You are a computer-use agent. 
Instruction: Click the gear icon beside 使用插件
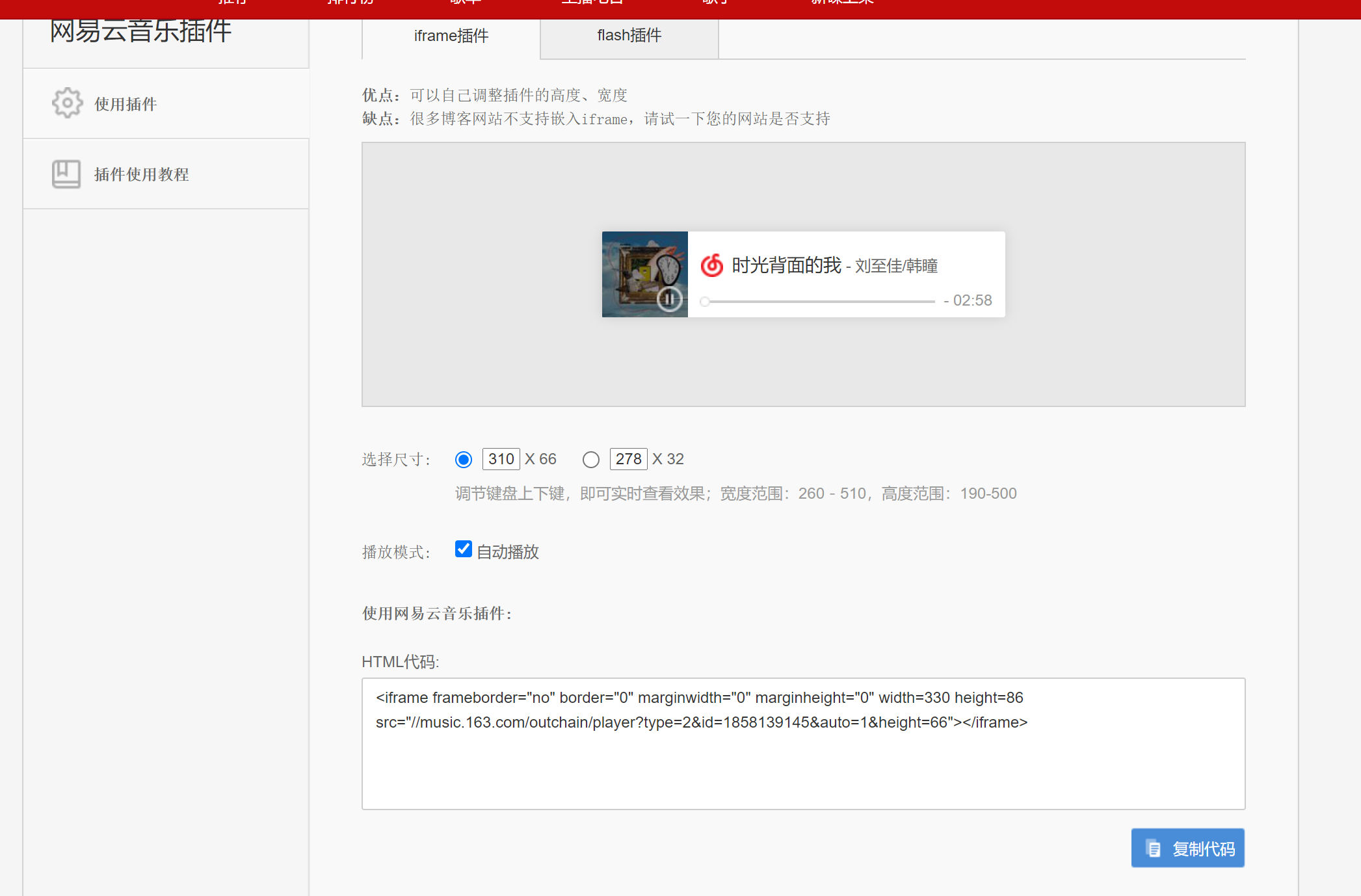coord(68,103)
